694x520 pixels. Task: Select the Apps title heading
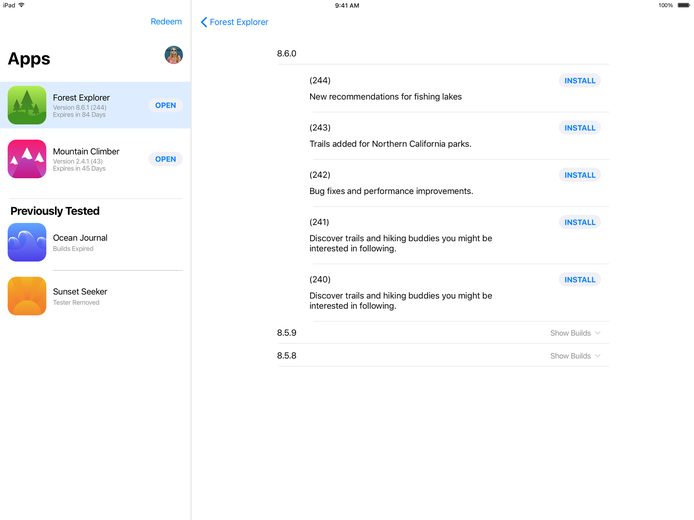29,59
